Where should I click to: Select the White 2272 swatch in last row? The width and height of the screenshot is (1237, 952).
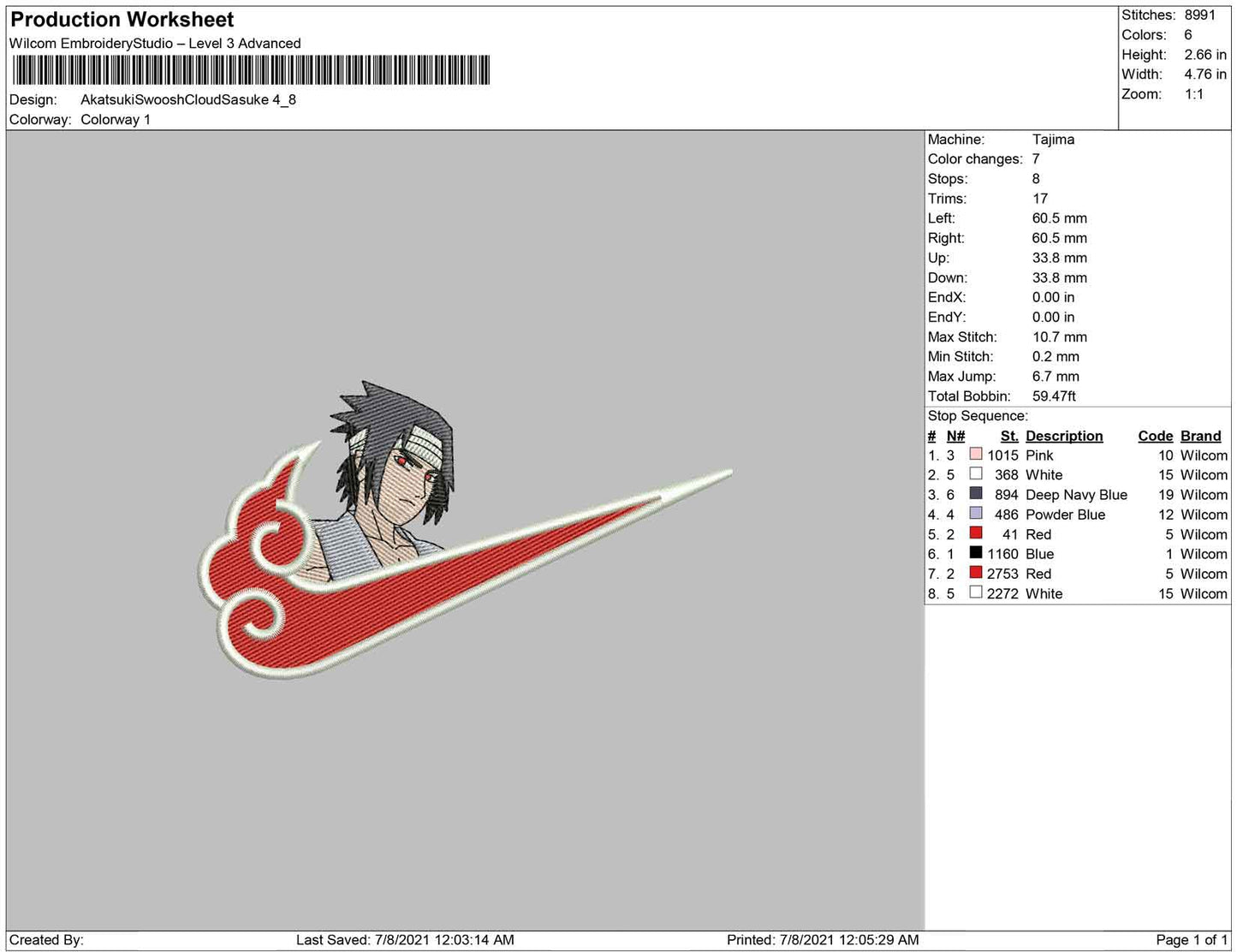coord(975,592)
